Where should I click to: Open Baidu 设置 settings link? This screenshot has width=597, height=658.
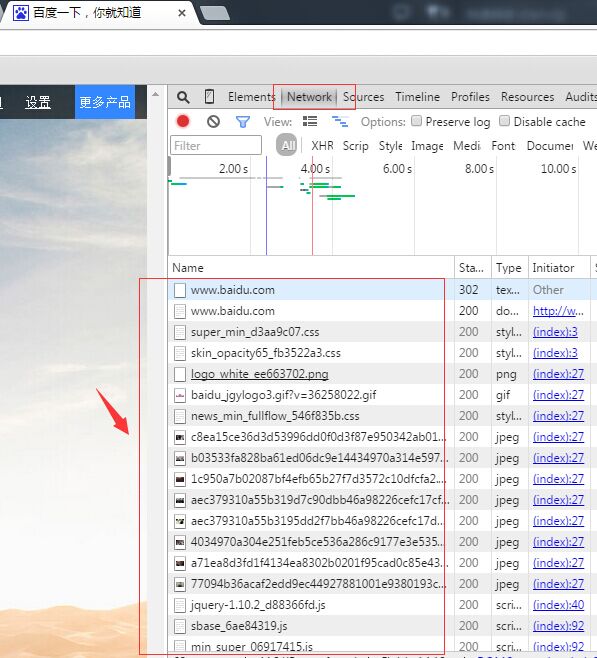coord(38,102)
